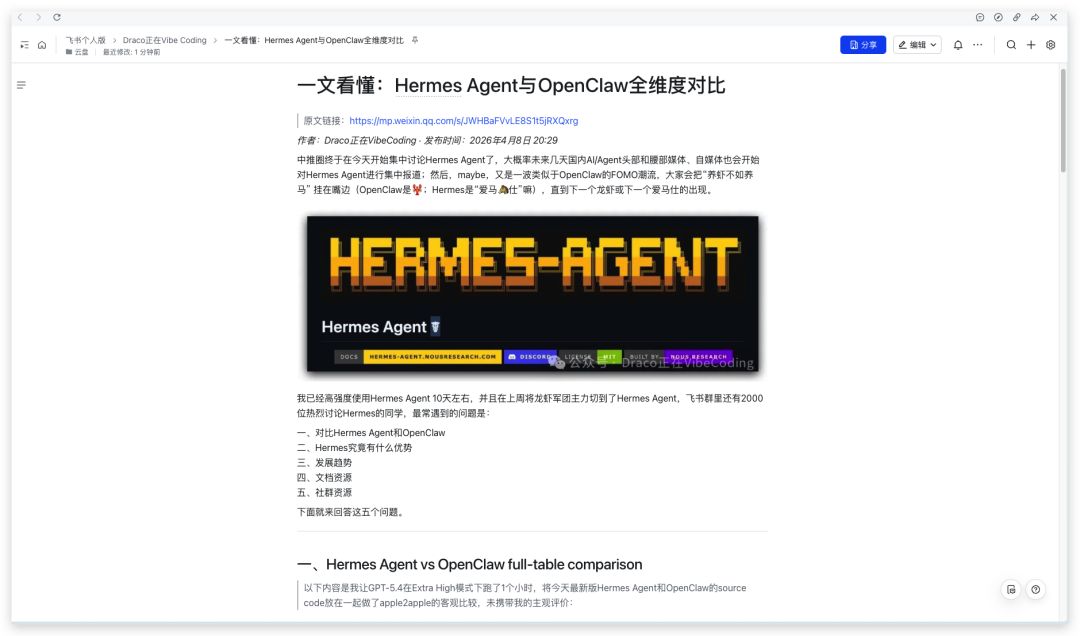This screenshot has height=636, width=1080.
Task: Click the home icon beside the breadcrumb
Action: click(40, 43)
